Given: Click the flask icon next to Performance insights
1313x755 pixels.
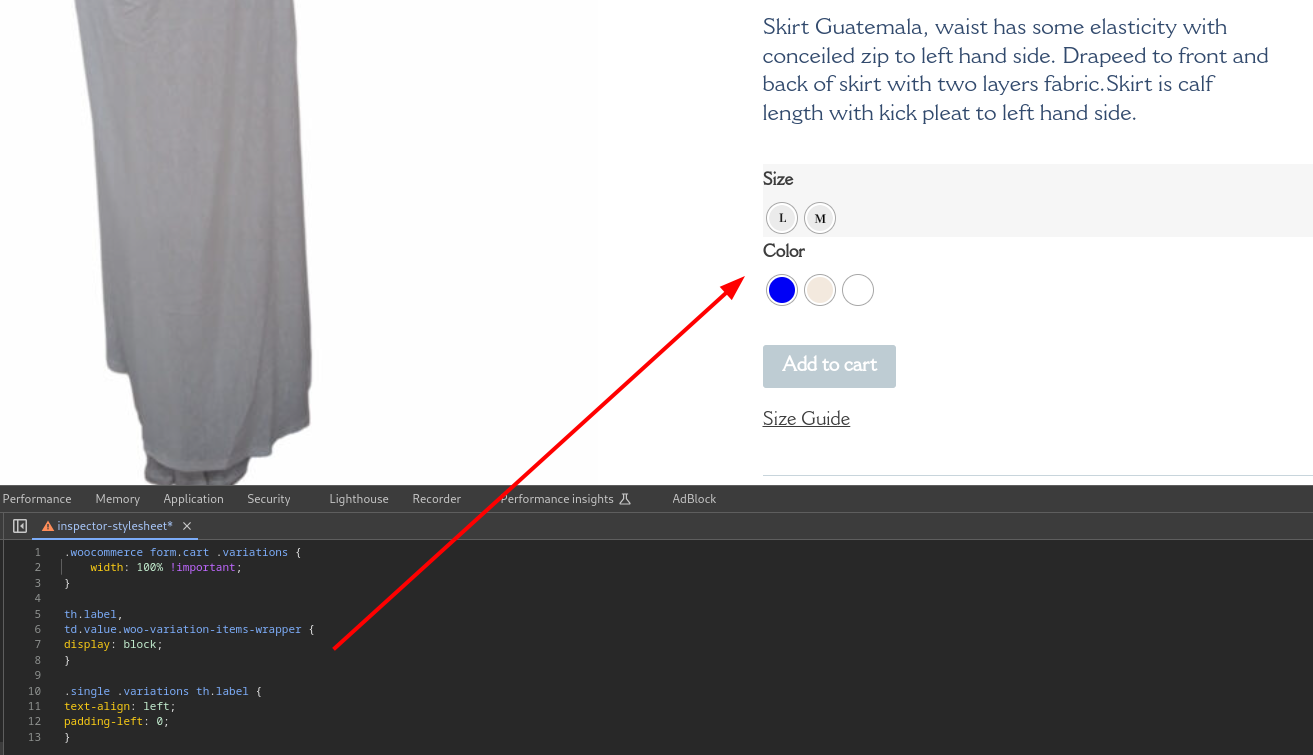Looking at the screenshot, I should (x=625, y=499).
